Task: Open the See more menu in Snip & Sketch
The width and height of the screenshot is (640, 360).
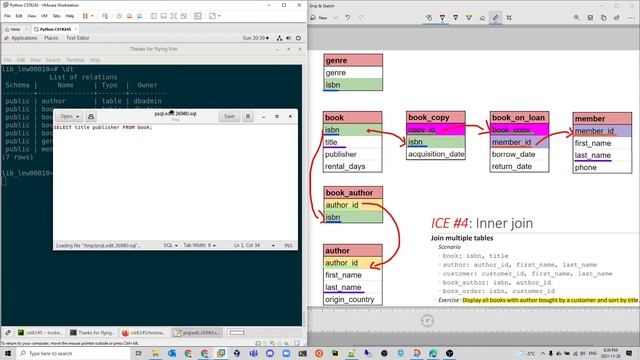Action: tap(631, 18)
